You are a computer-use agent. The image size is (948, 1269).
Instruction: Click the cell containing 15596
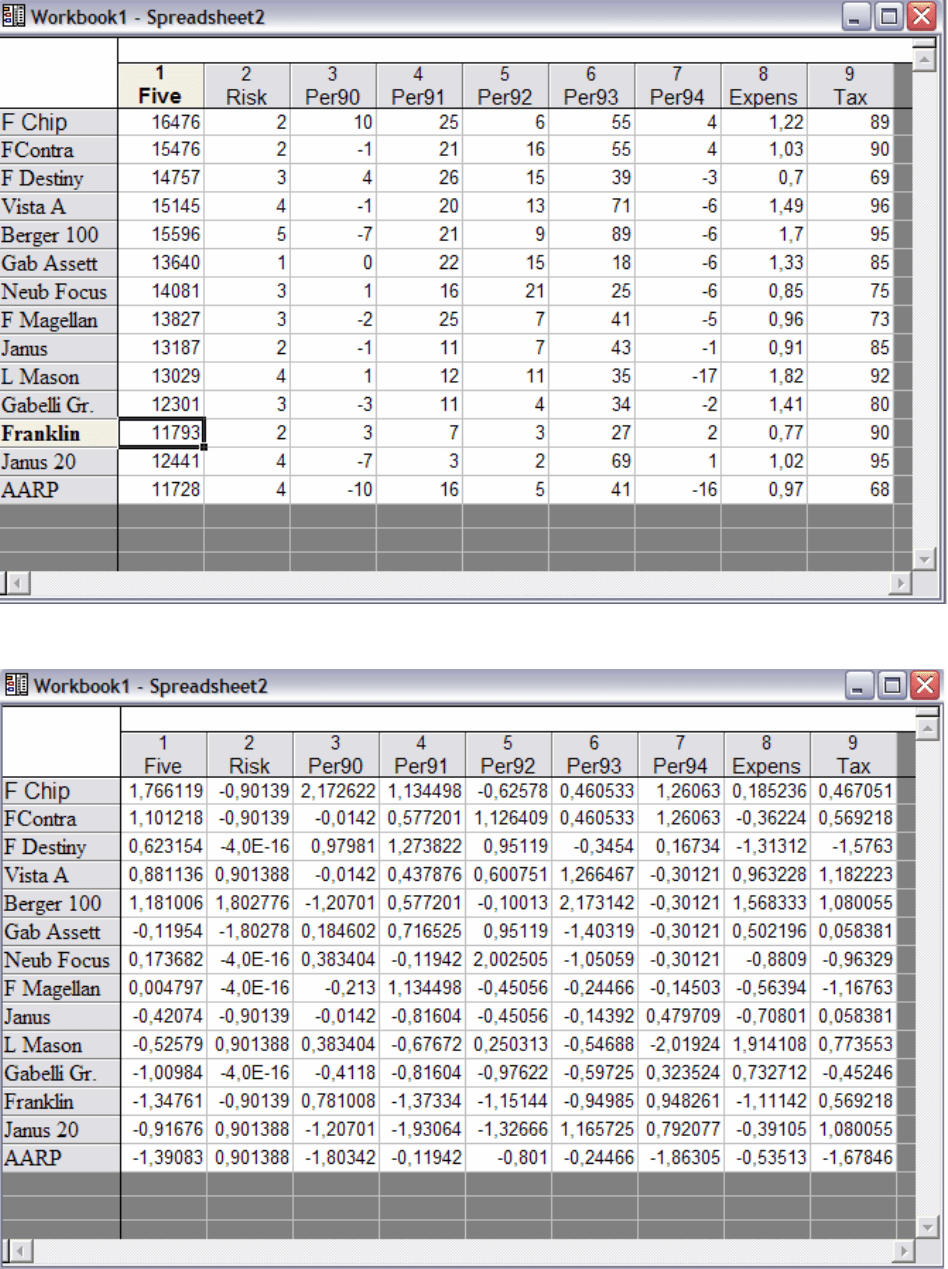161,235
